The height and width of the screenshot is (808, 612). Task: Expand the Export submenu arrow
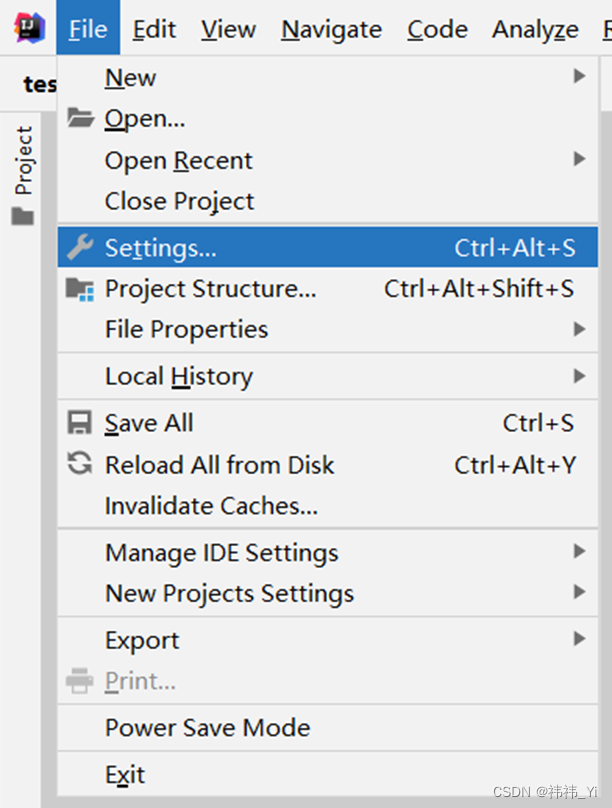click(x=579, y=640)
